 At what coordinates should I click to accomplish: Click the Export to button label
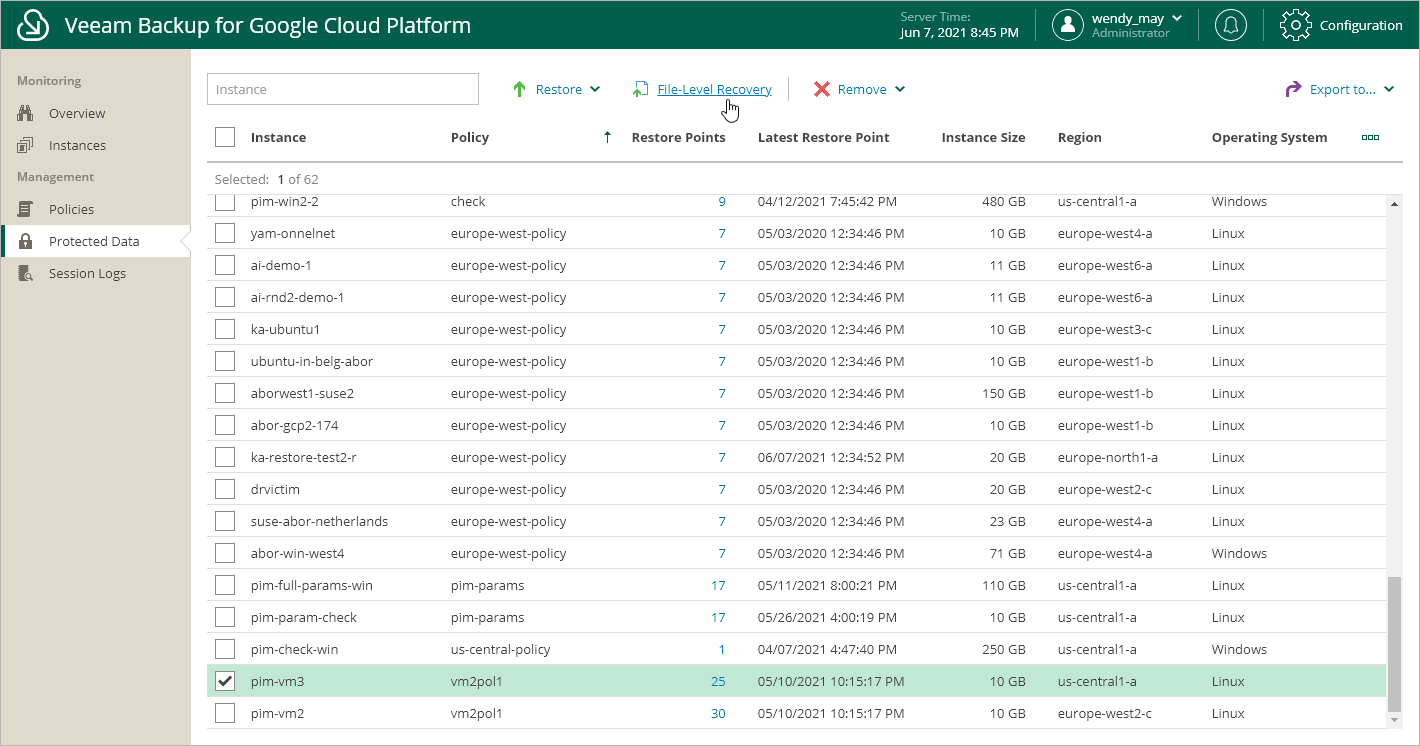tap(1343, 89)
